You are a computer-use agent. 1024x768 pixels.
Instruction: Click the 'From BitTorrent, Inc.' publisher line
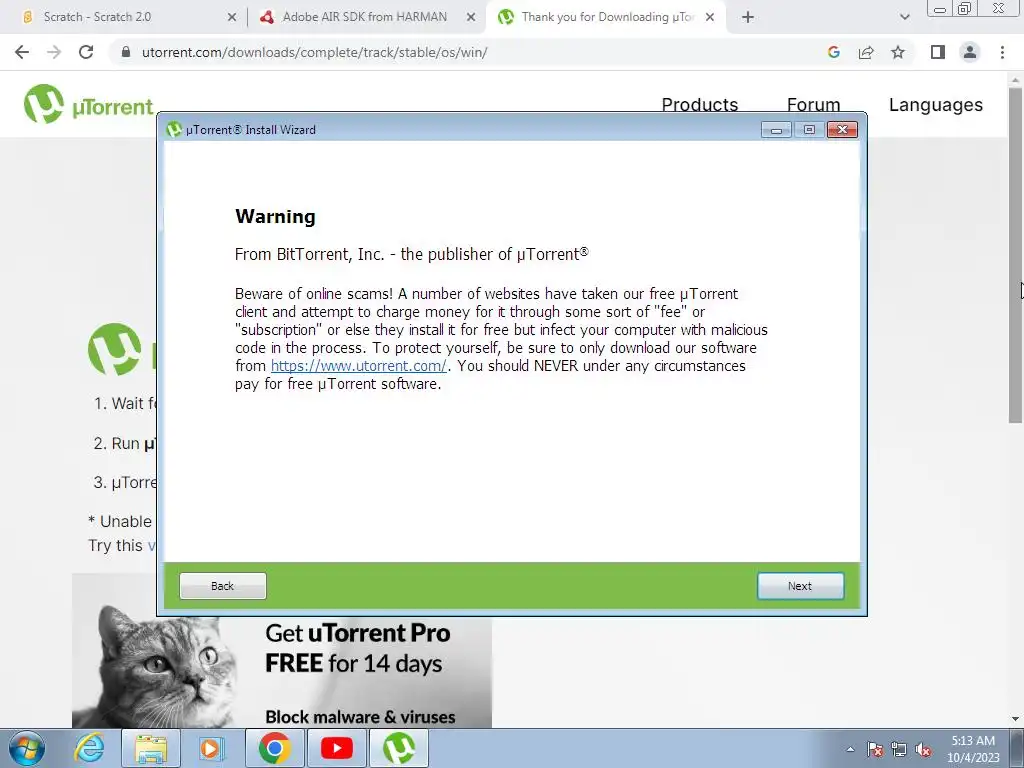[x=411, y=254]
